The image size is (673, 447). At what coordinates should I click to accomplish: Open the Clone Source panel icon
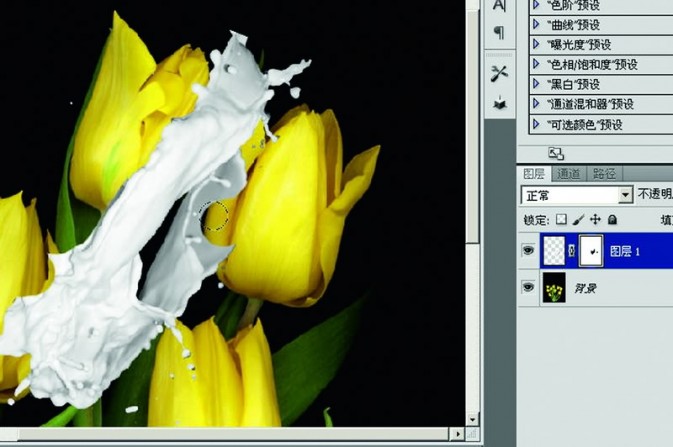point(499,103)
